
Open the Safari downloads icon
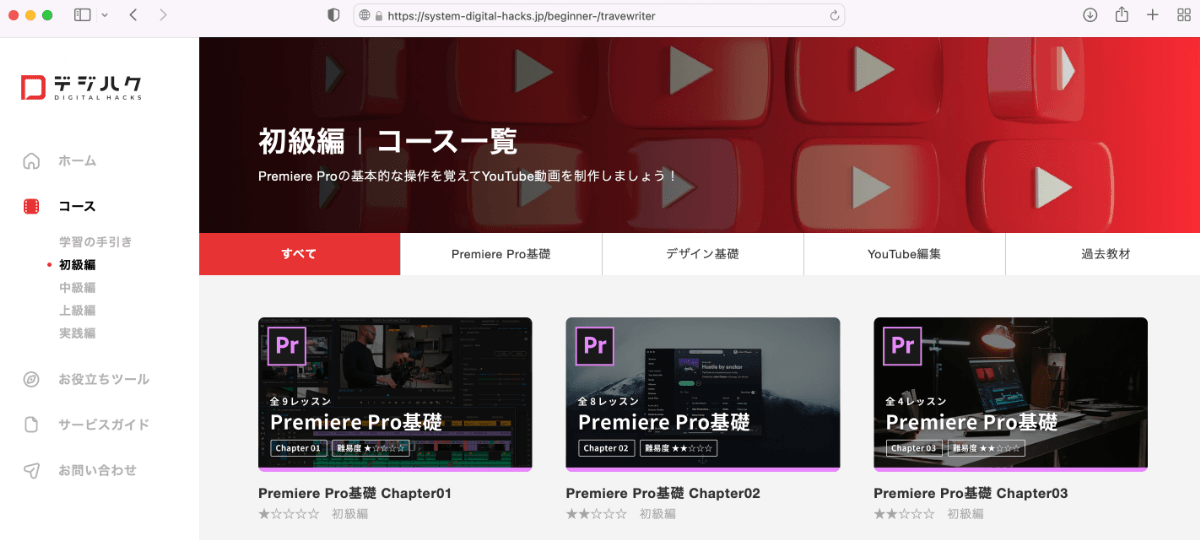click(x=1090, y=15)
